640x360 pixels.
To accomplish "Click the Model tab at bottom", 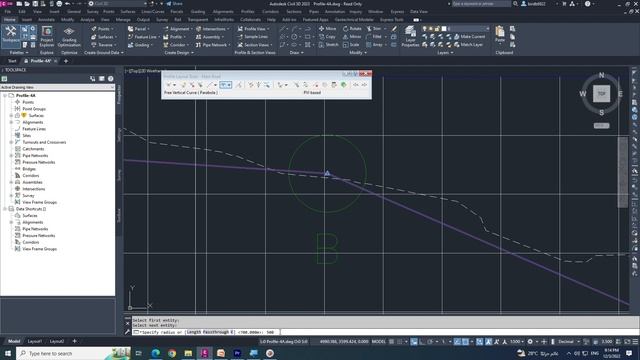I will tap(14, 341).
